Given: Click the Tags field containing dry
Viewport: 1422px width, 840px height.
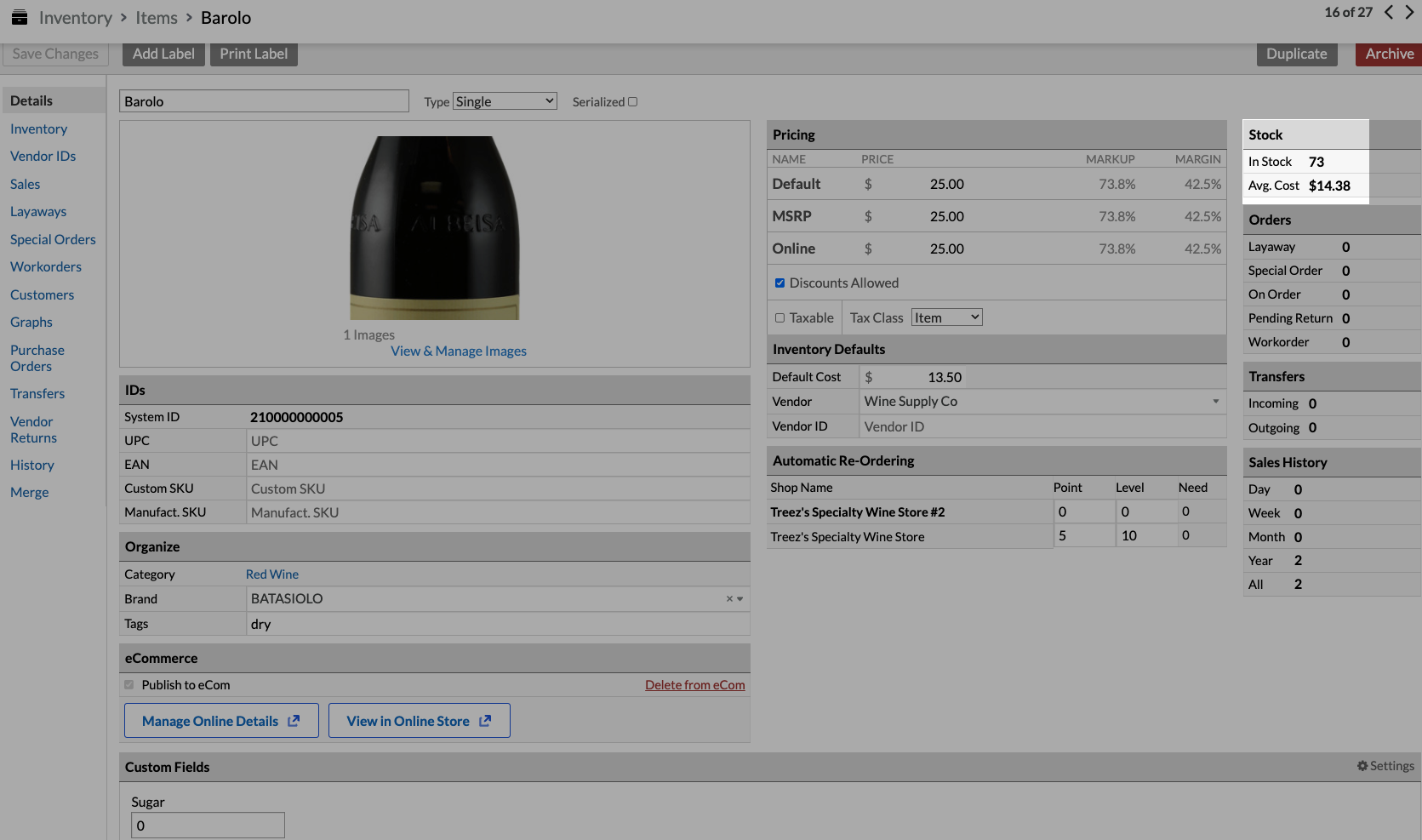Looking at the screenshot, I should click(x=498, y=624).
